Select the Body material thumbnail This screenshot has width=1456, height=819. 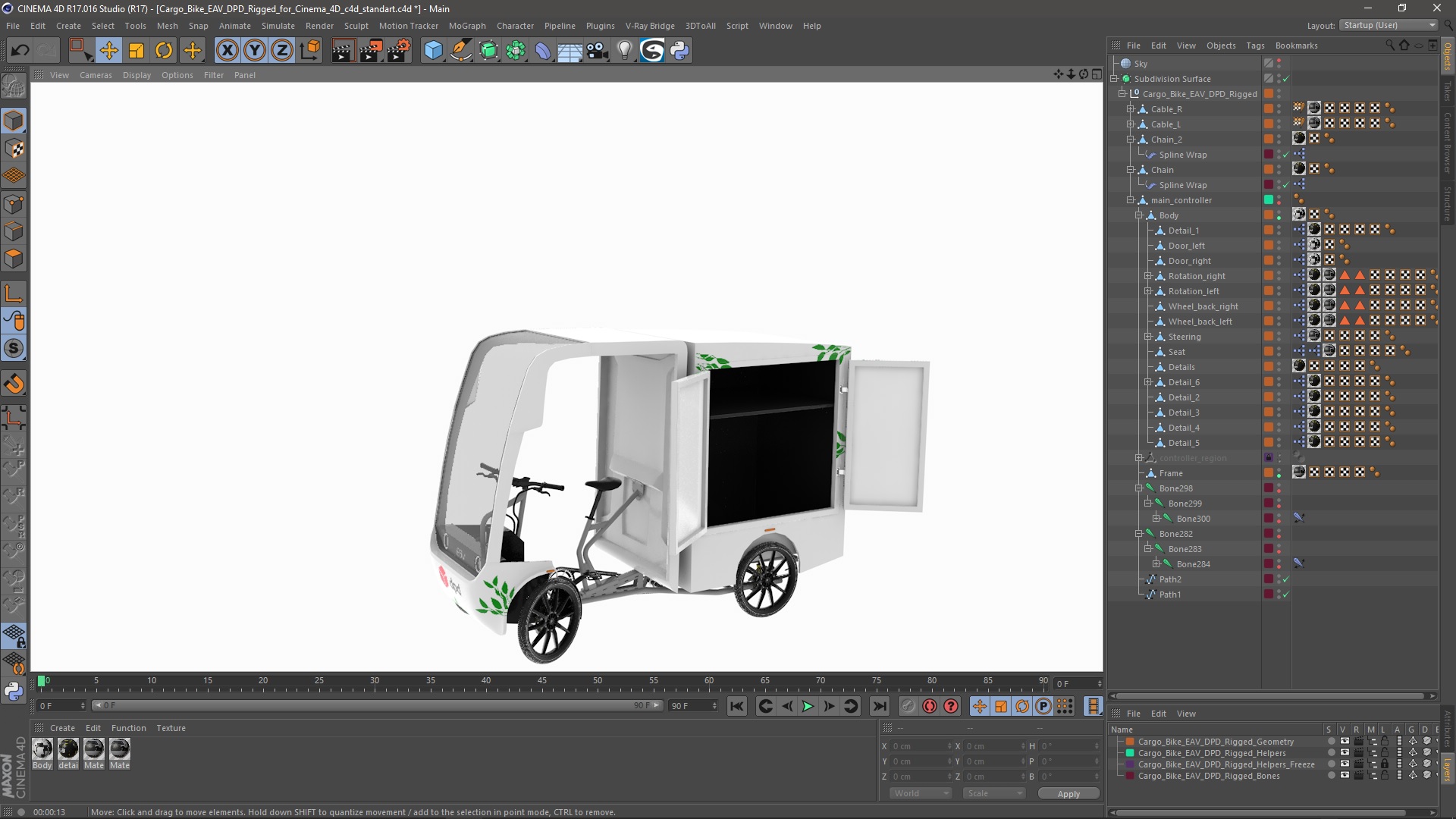click(x=42, y=749)
